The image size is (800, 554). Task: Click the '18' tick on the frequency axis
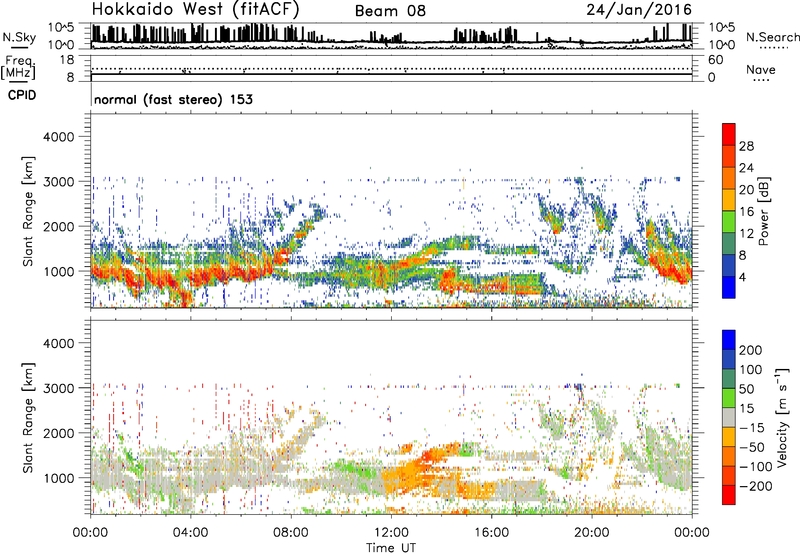[x=67, y=60]
